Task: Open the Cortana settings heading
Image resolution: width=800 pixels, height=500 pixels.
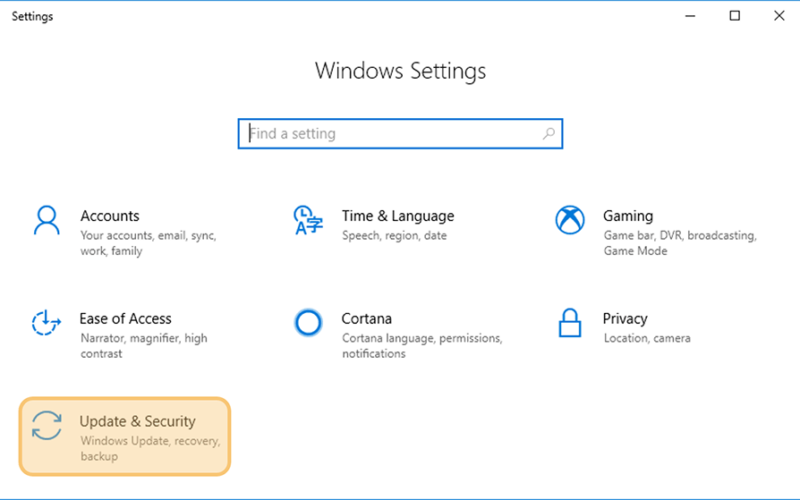Action: 366,318
